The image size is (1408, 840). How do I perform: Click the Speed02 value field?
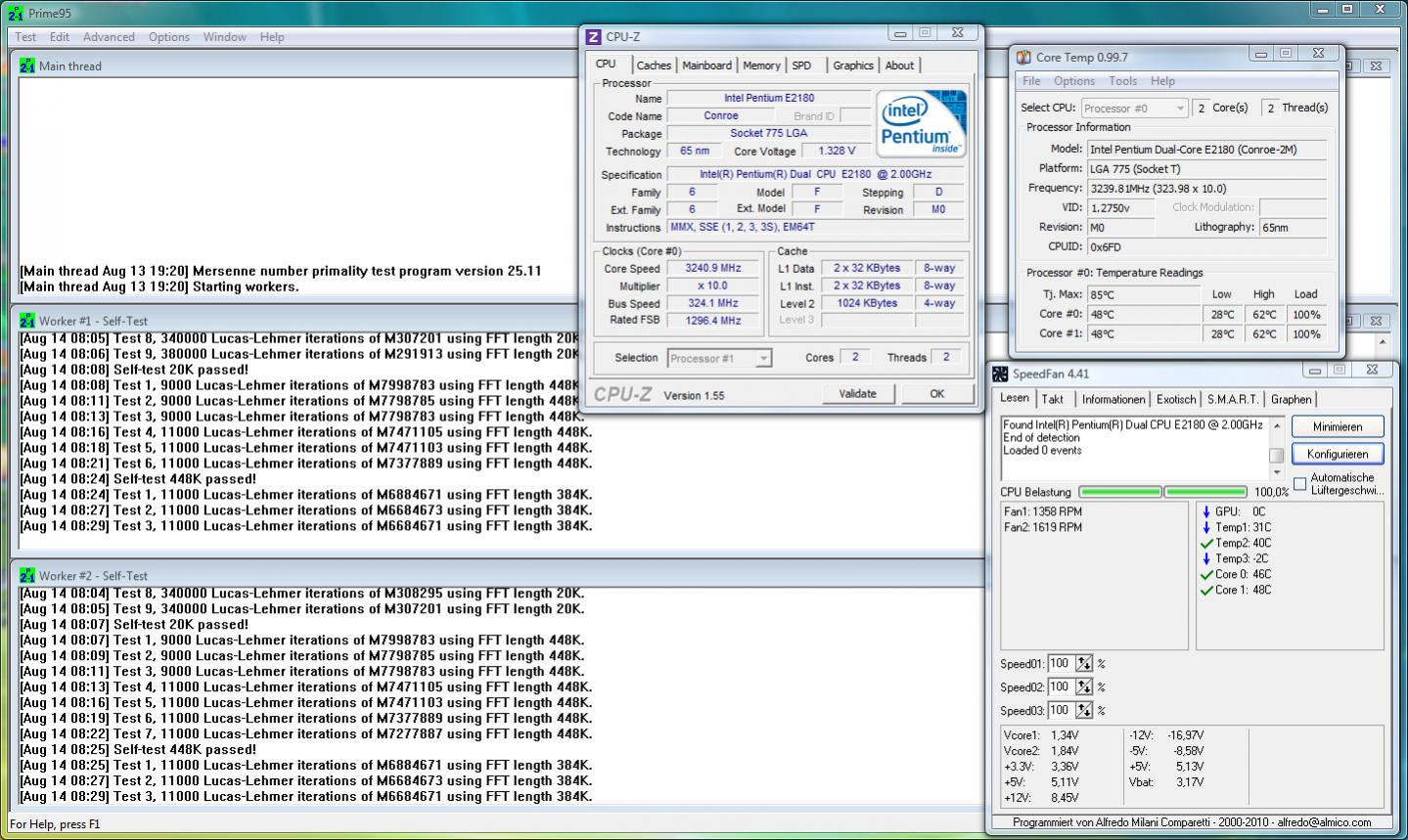point(1061,686)
